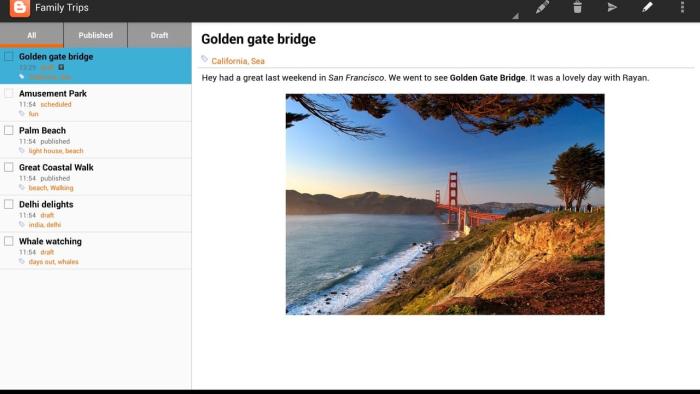Viewport: 700px width, 394px height.
Task: Tick the Delhi delights post checkbox
Action: [x=8, y=204]
